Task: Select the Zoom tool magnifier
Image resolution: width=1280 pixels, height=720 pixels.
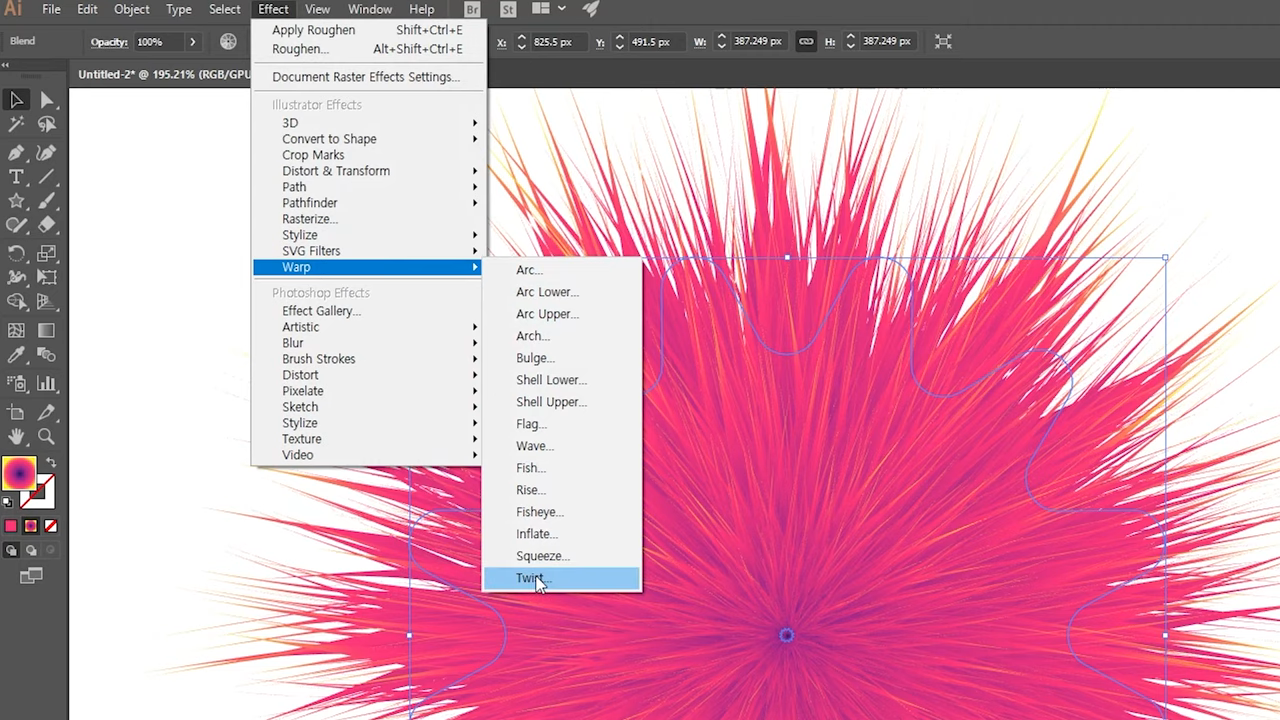Action: 47,437
